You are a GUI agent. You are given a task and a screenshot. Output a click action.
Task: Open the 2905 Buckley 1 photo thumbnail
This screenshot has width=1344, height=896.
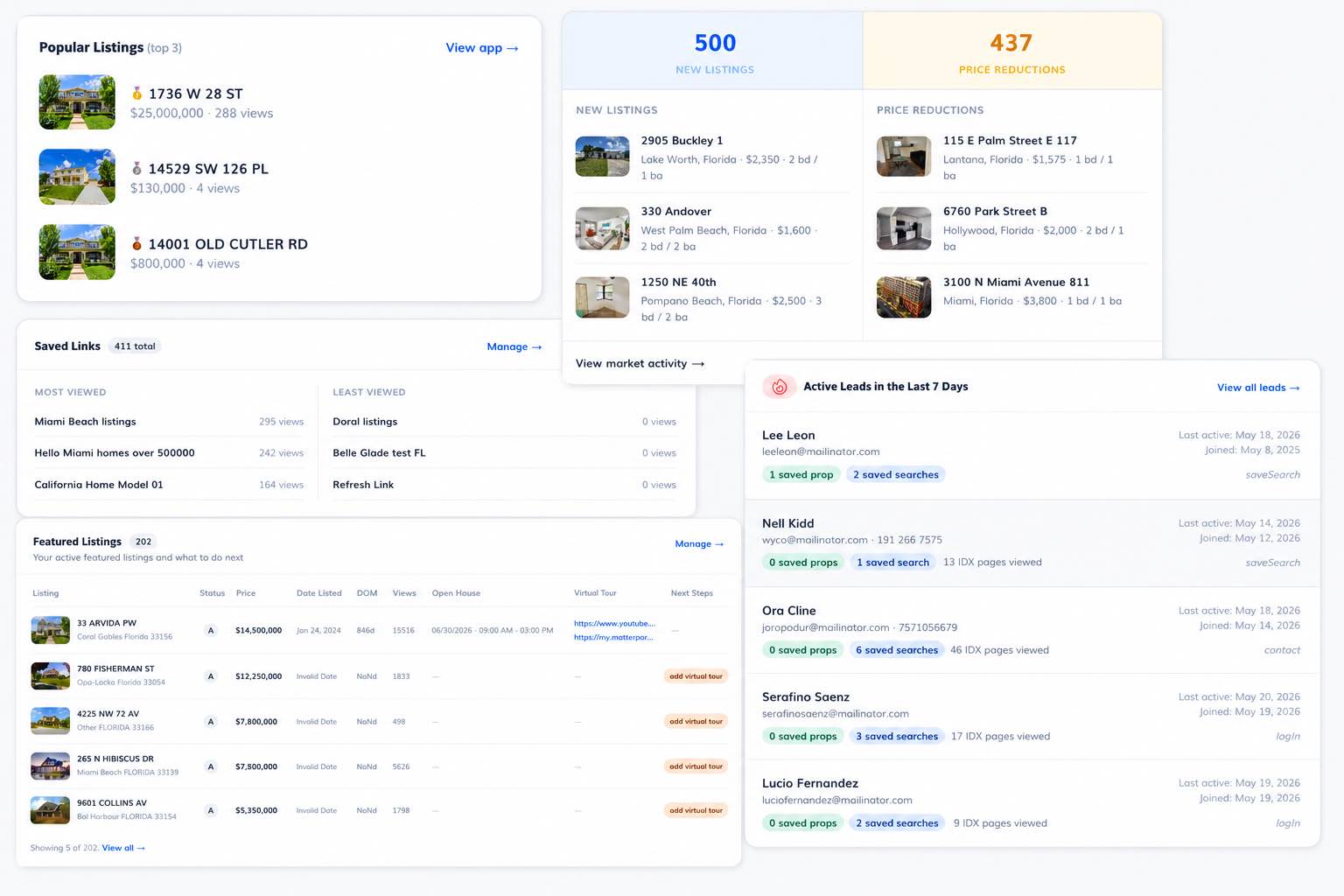tap(603, 157)
